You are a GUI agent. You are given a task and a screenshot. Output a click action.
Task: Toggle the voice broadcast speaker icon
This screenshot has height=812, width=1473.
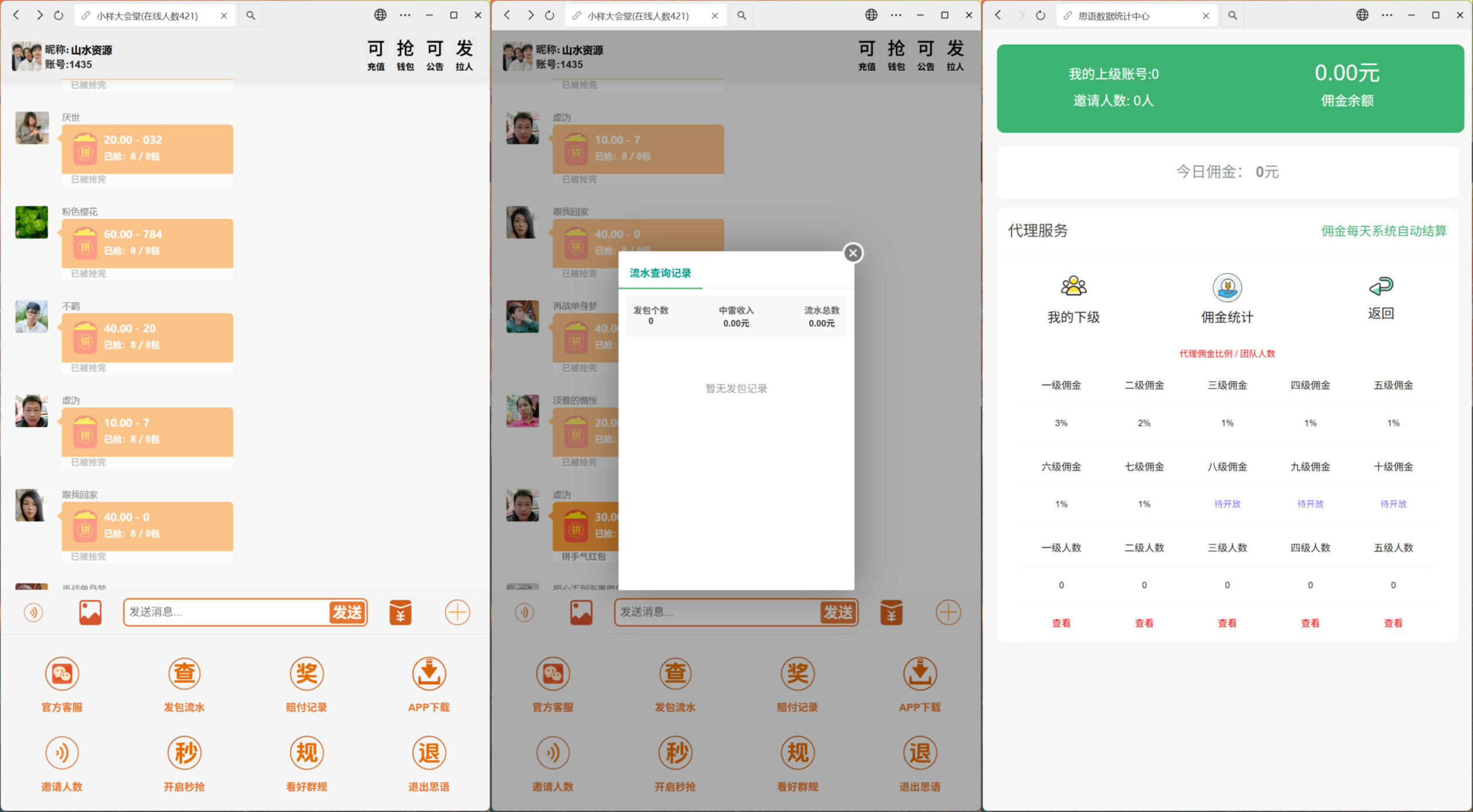[33, 612]
